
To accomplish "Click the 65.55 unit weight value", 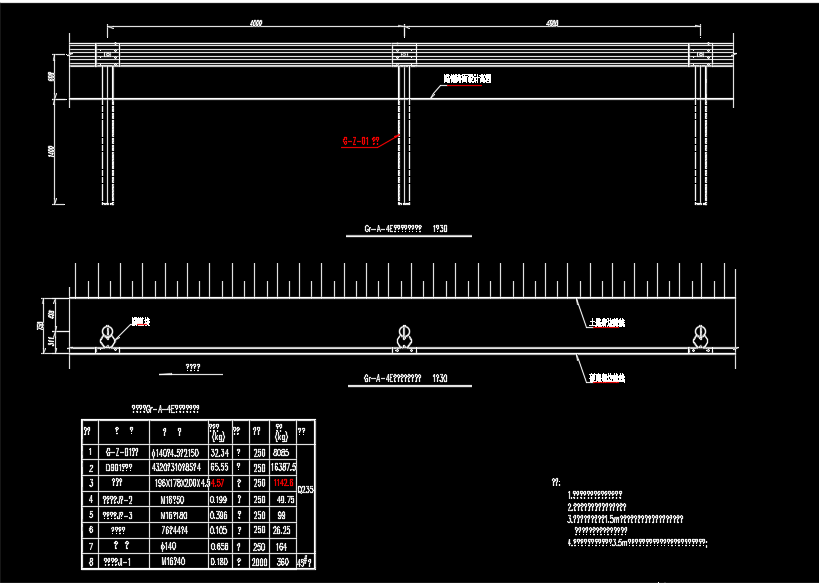I will [219, 468].
